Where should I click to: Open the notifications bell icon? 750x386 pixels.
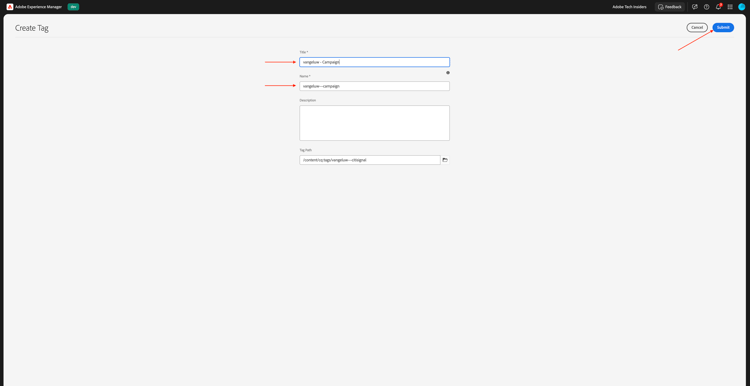click(718, 7)
